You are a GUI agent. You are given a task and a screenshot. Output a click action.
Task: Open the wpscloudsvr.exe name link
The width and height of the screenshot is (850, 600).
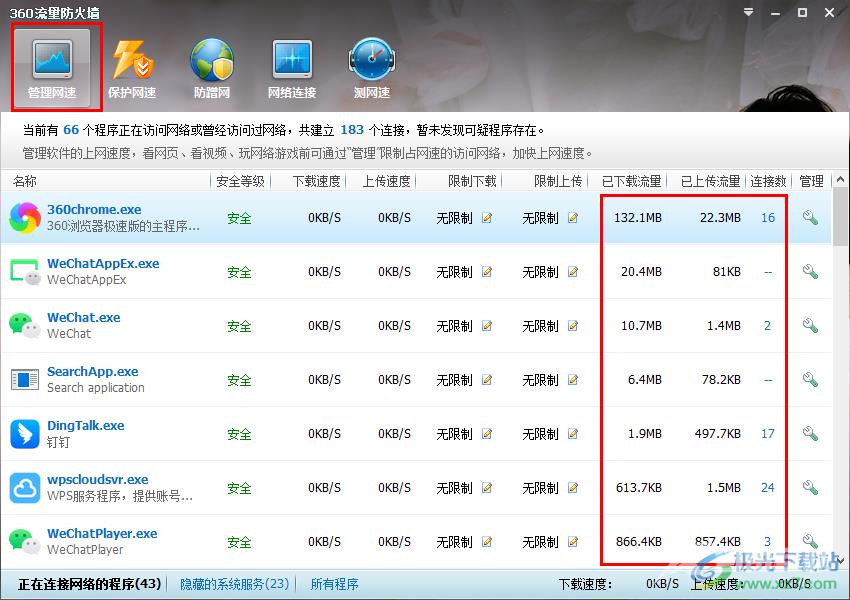98,479
